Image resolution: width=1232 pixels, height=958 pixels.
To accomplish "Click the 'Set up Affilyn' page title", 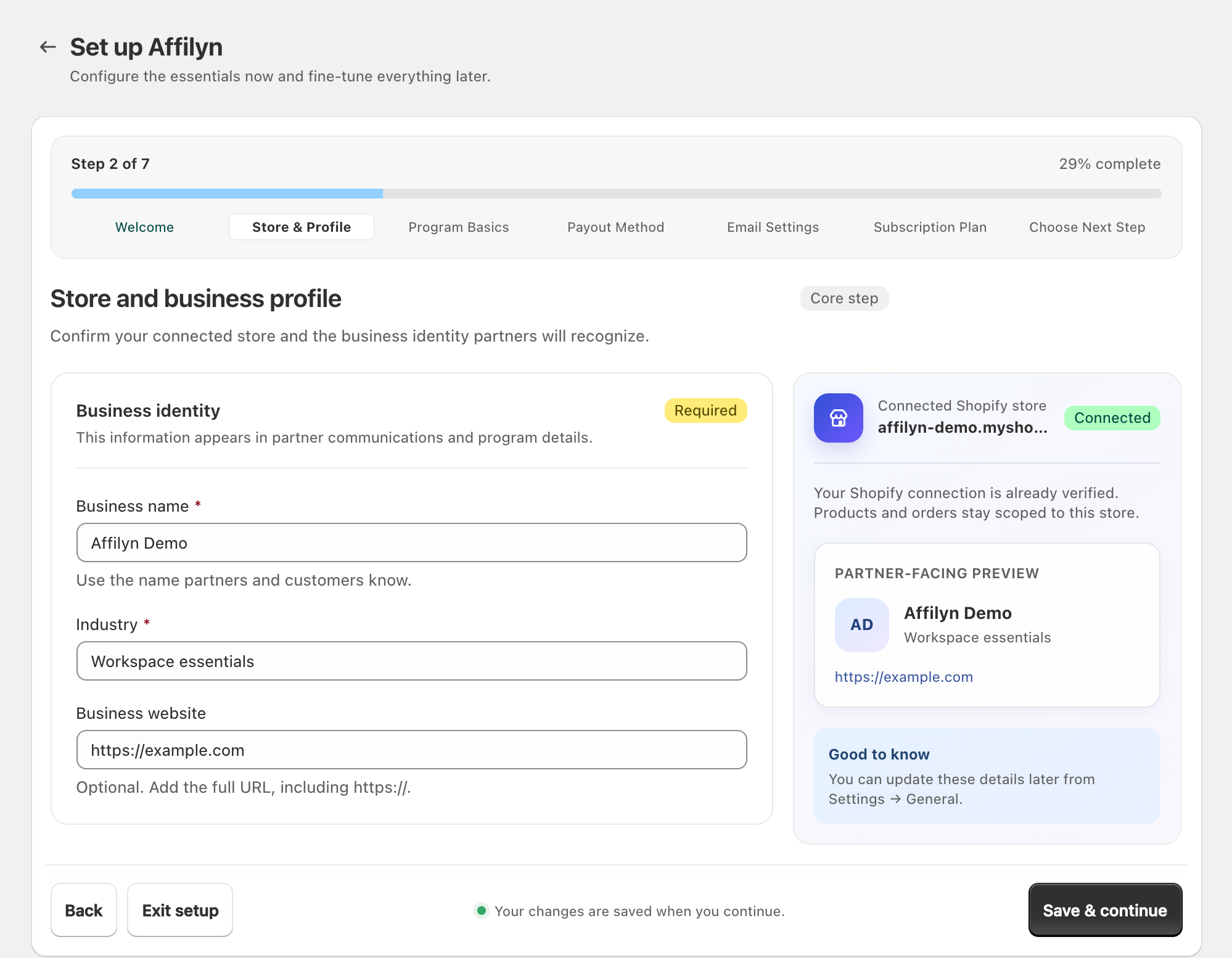I will click(x=146, y=47).
